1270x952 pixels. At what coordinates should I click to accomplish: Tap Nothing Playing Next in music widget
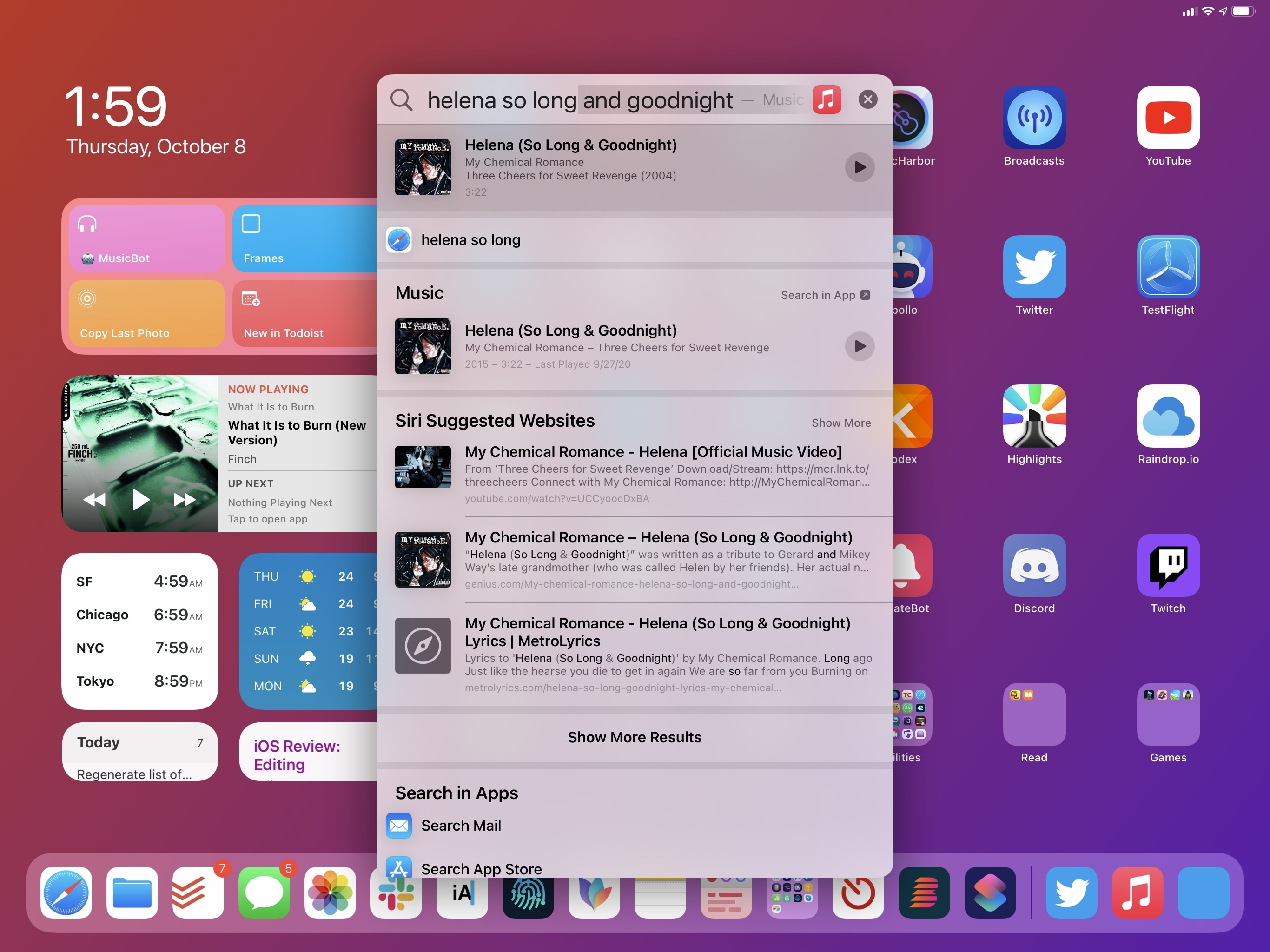(279, 502)
